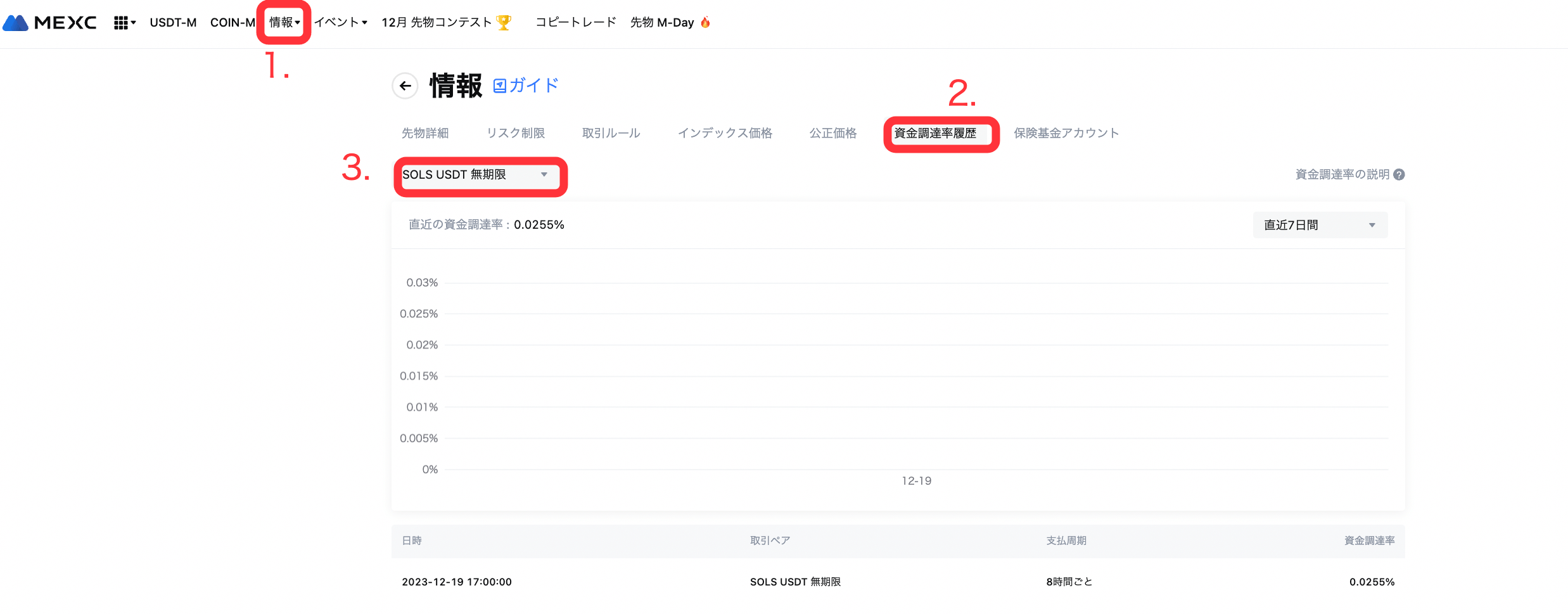Switch to the 先物詳細 tab
1568x614 pixels.
click(x=425, y=133)
